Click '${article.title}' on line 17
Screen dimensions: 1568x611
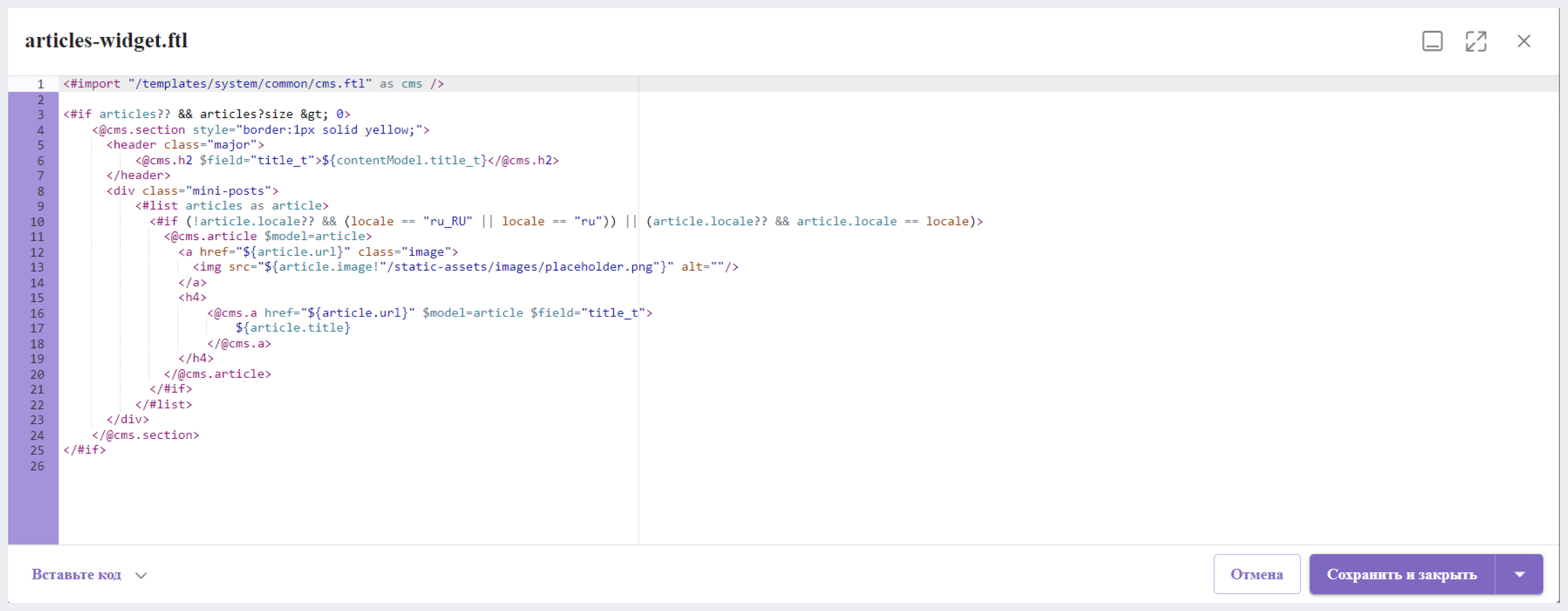point(293,328)
